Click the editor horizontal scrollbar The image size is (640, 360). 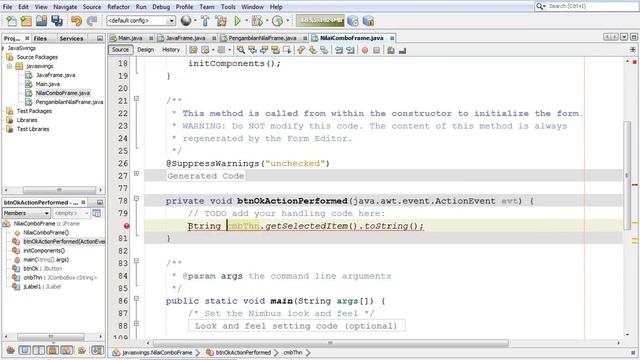tap(331, 343)
